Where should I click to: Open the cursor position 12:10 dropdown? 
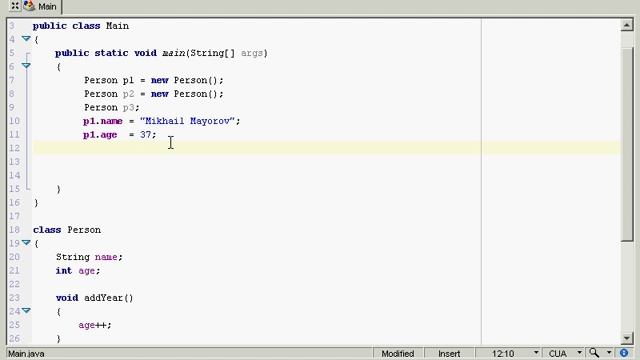pyautogui.click(x=536, y=353)
